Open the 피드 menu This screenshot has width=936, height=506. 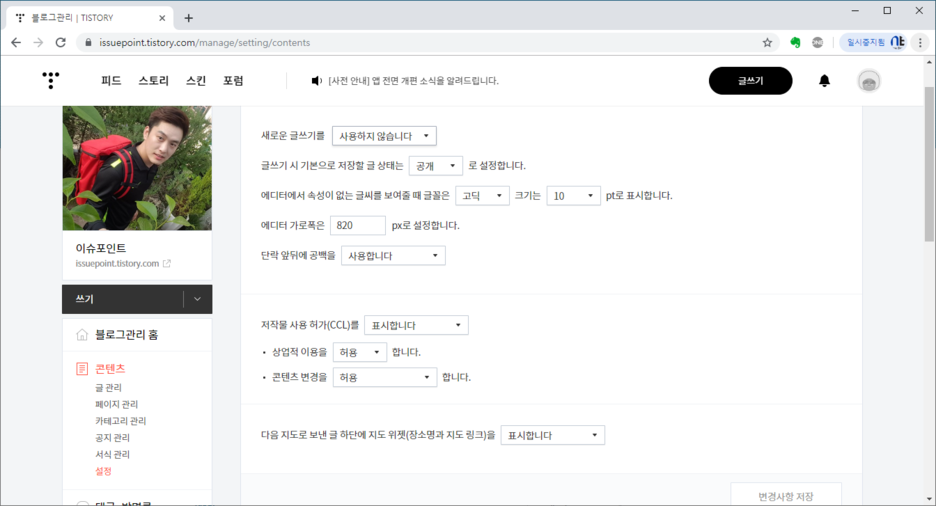tap(111, 81)
